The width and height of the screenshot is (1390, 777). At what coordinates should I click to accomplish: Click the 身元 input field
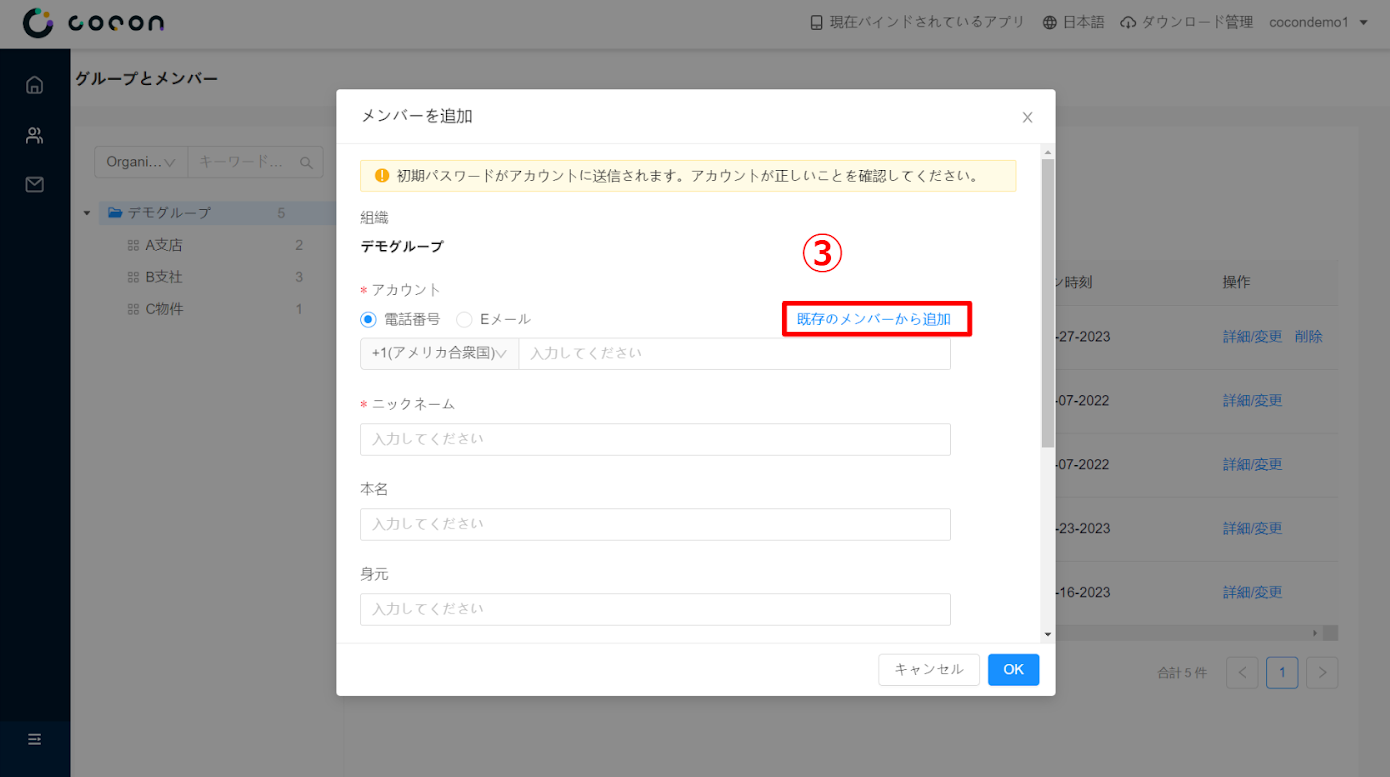(x=655, y=609)
